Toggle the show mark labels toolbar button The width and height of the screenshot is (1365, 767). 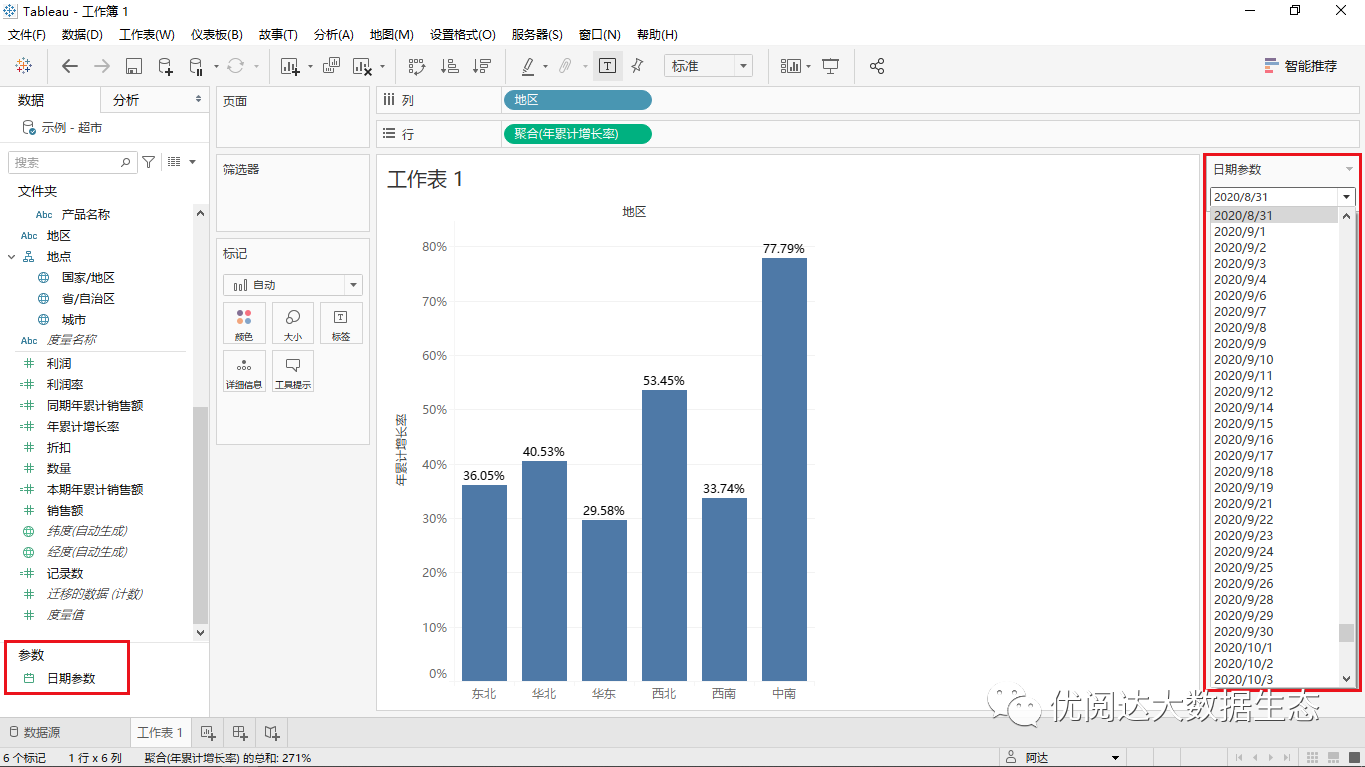tap(607, 66)
